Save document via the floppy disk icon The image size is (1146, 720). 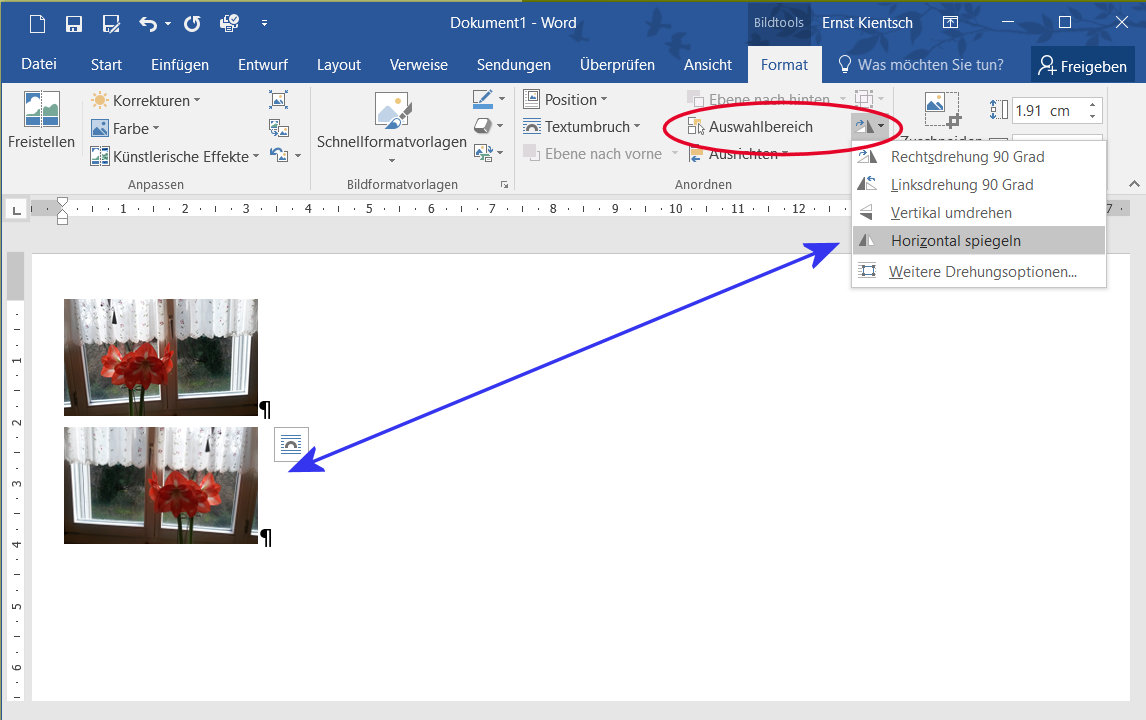pyautogui.click(x=73, y=23)
